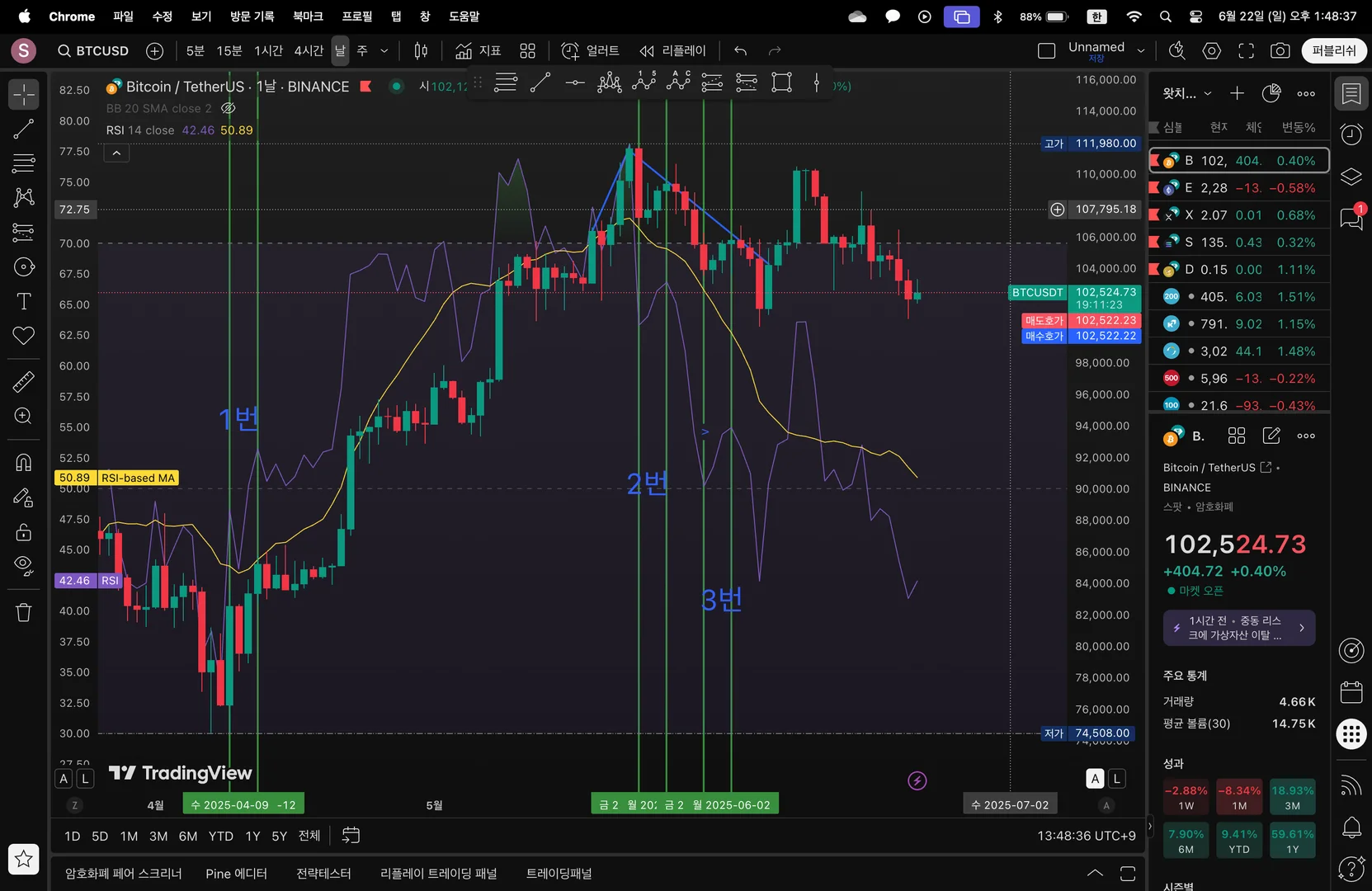This screenshot has height=891, width=1372.
Task: Open the geometric shapes tool
Action: pos(24,266)
